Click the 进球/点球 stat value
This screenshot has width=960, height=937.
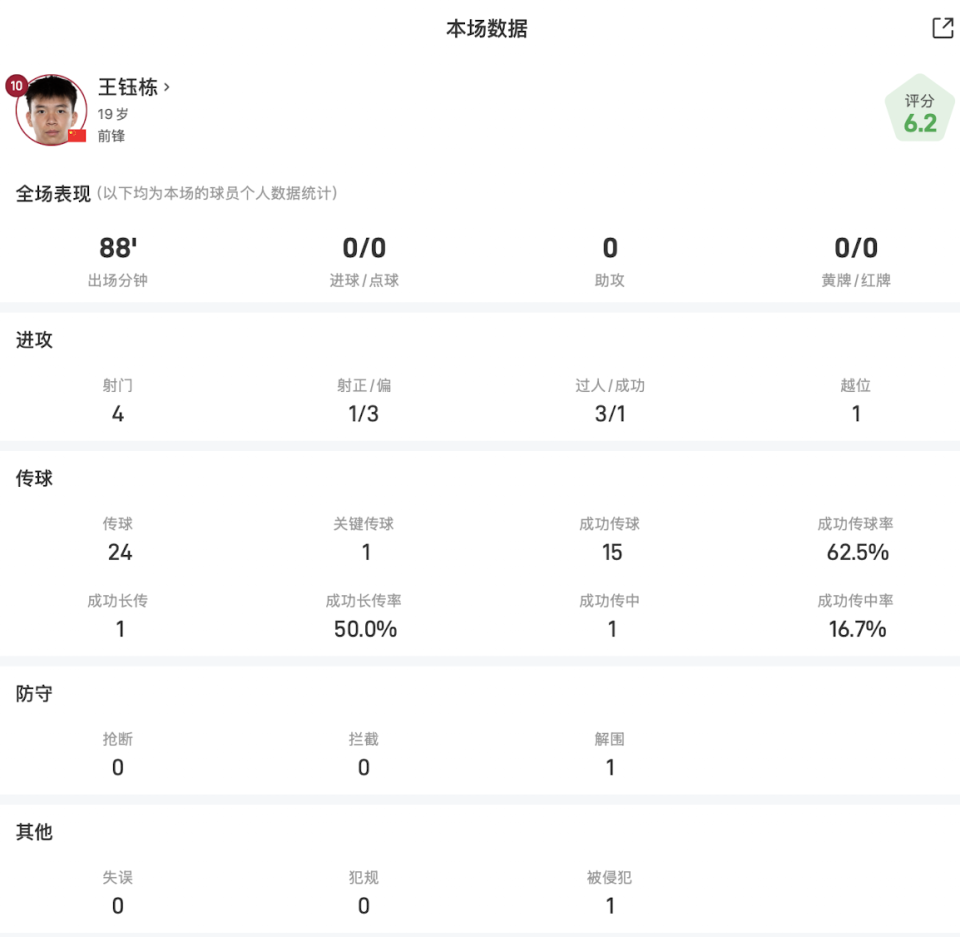pos(364,248)
